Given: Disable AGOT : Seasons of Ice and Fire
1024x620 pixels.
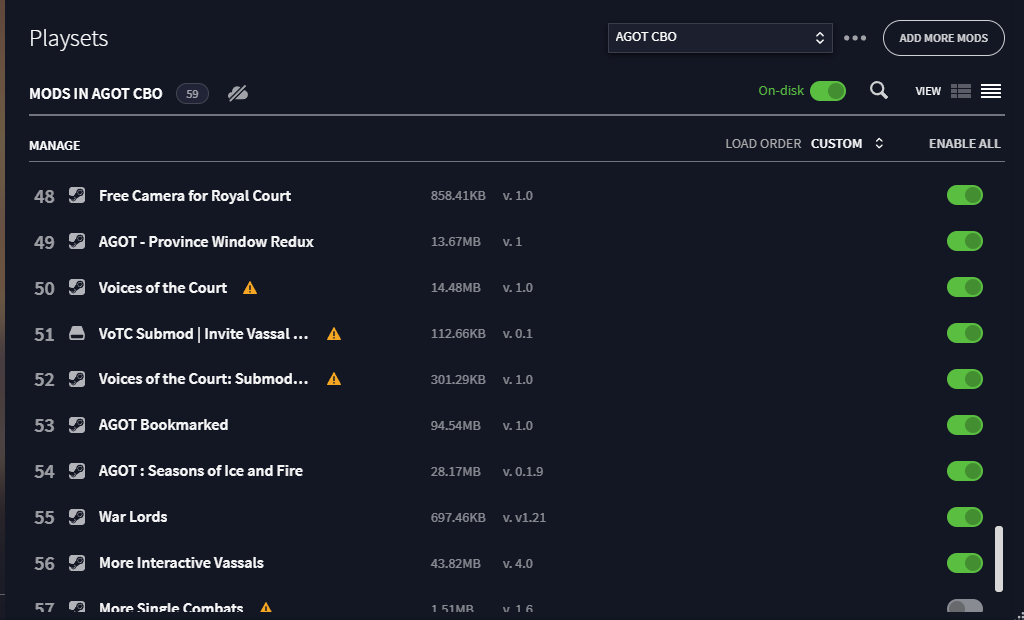Looking at the screenshot, I should point(965,471).
